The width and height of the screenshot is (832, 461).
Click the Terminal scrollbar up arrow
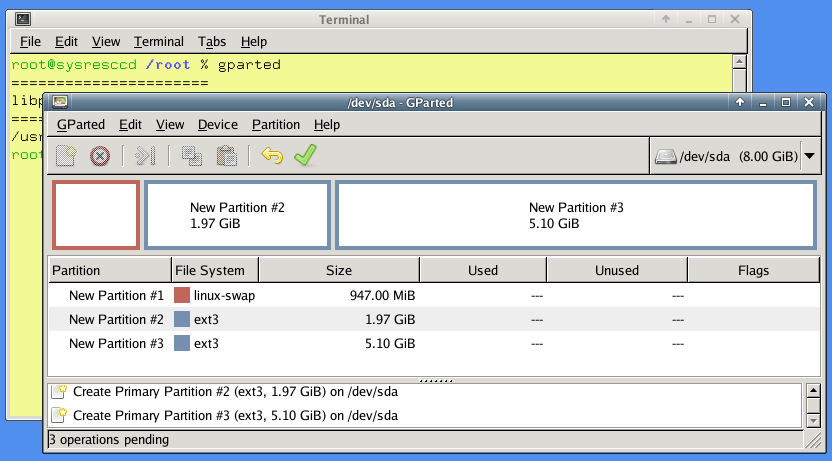pos(739,62)
